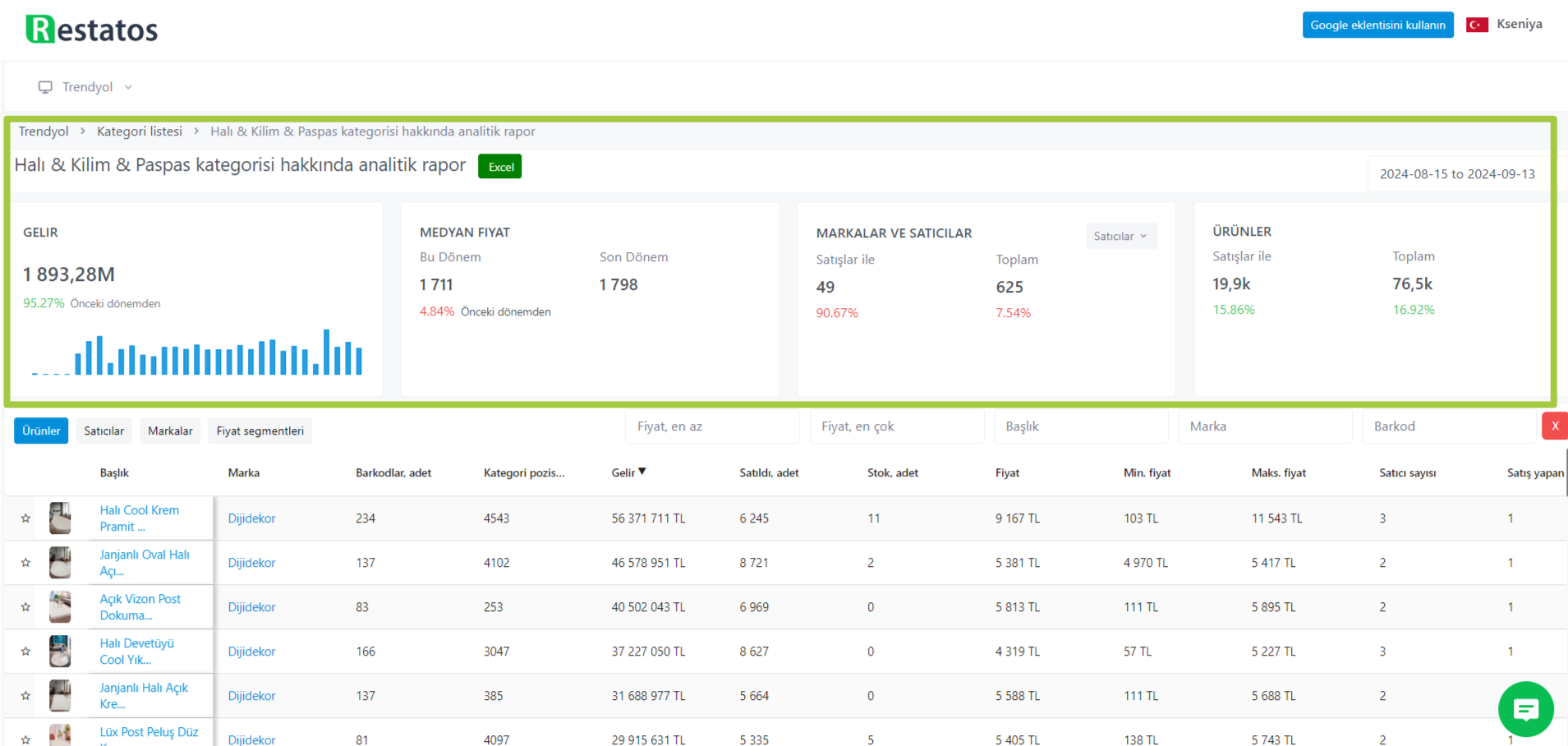Open the Satıcılar dropdown in Markalar card
1568x746 pixels.
[1120, 236]
